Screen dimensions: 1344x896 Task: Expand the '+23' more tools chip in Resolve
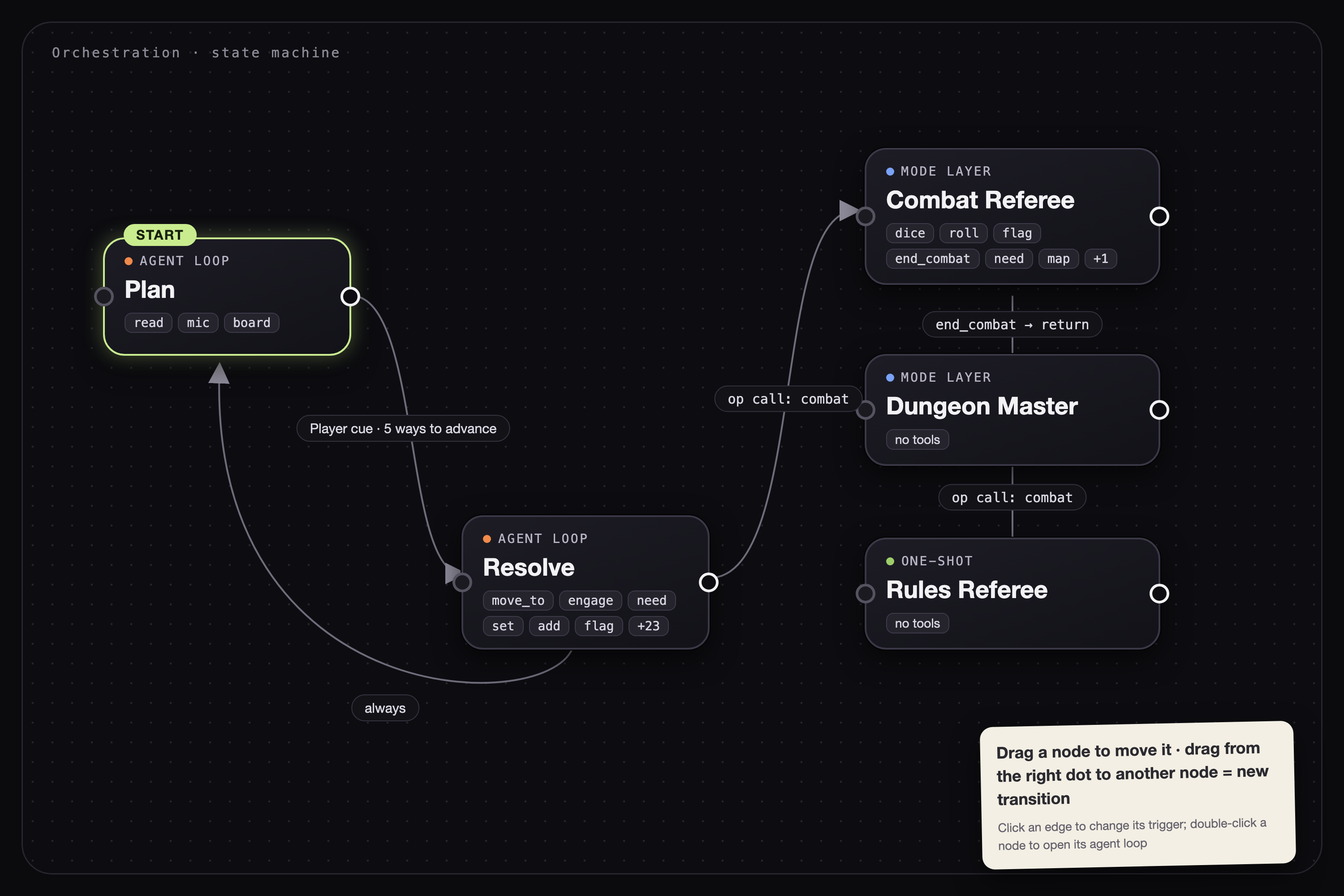pos(648,626)
